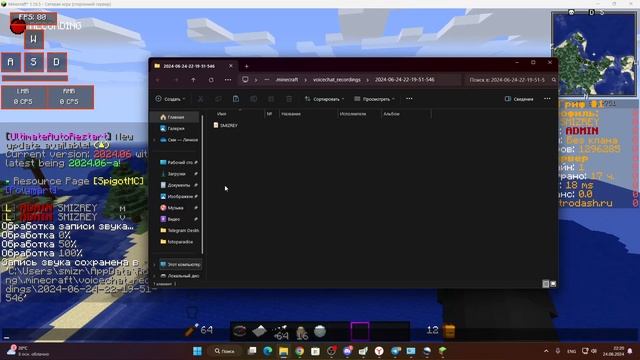This screenshot has height=360, width=640.
Task: Open Документы quick access folder
Action: (x=179, y=185)
